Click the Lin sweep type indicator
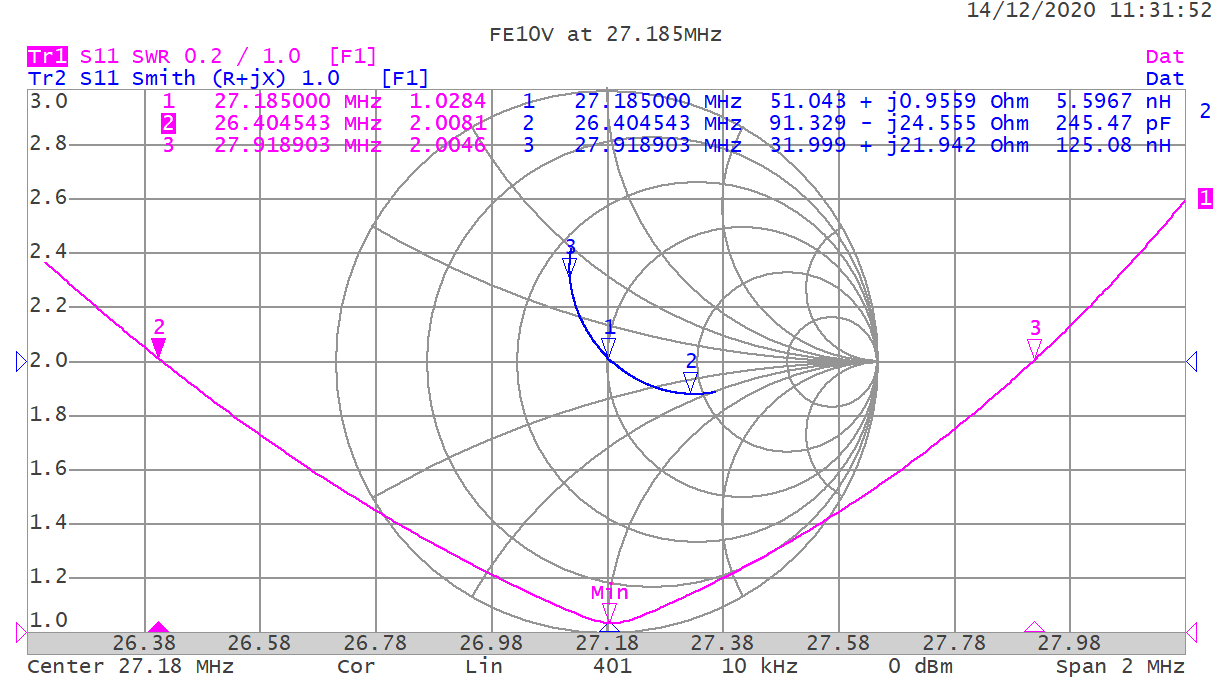Screen dimensions: 1213x678 (482, 666)
